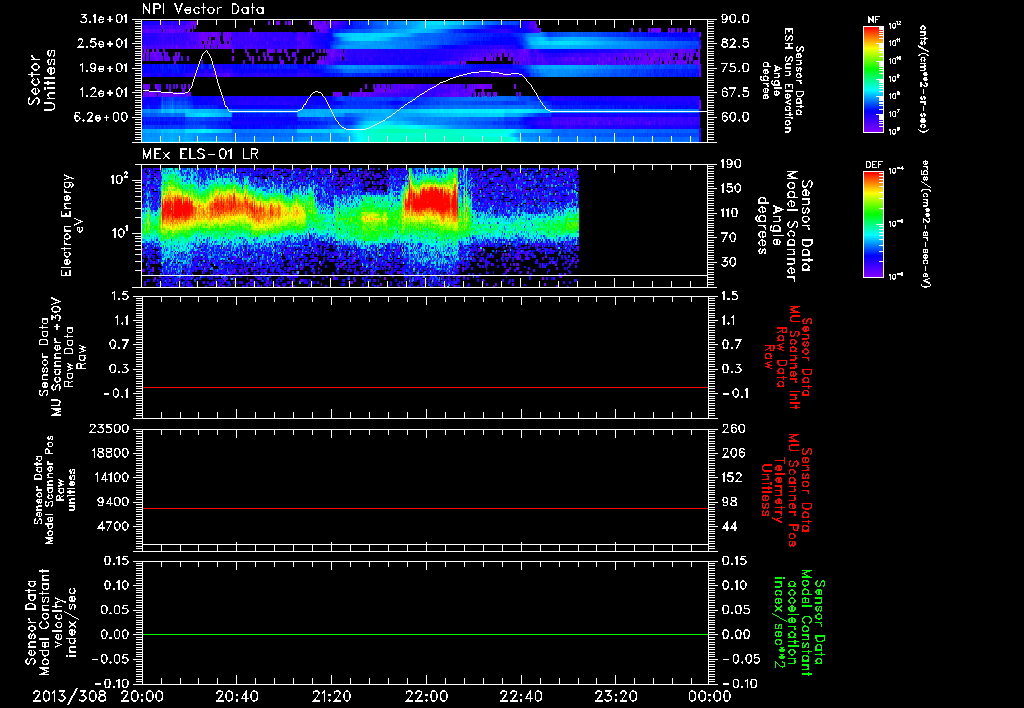Click the white sun elevation curve peak
1024x708 pixels.
click(206, 50)
